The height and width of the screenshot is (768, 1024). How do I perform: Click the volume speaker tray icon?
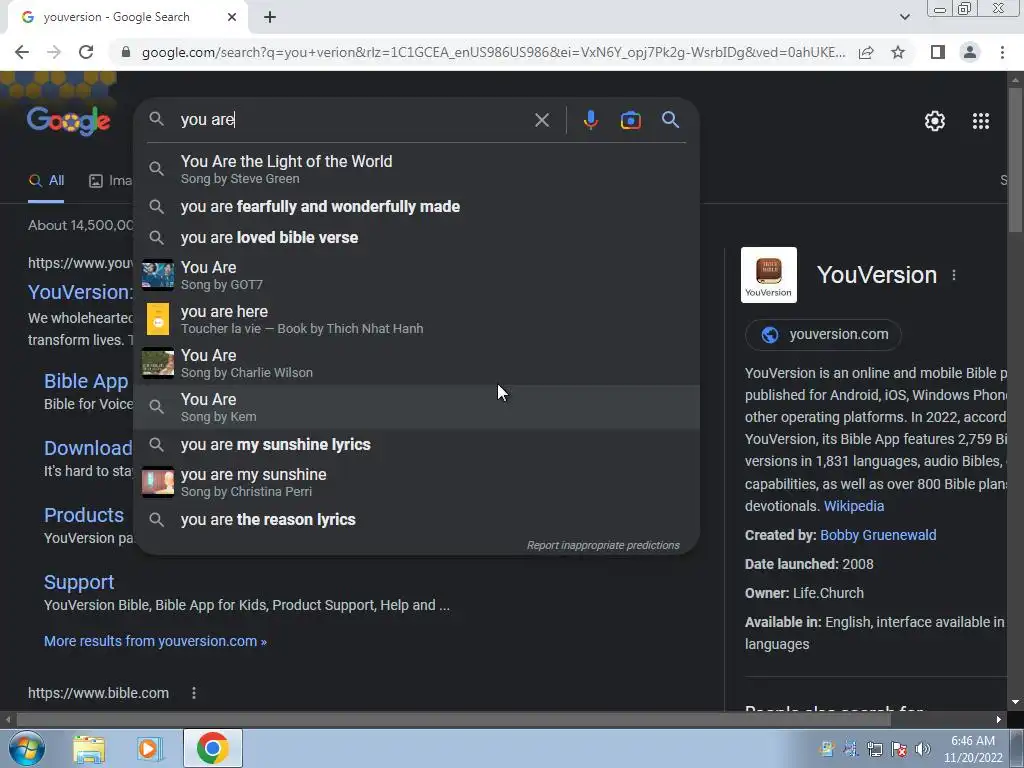[923, 749]
